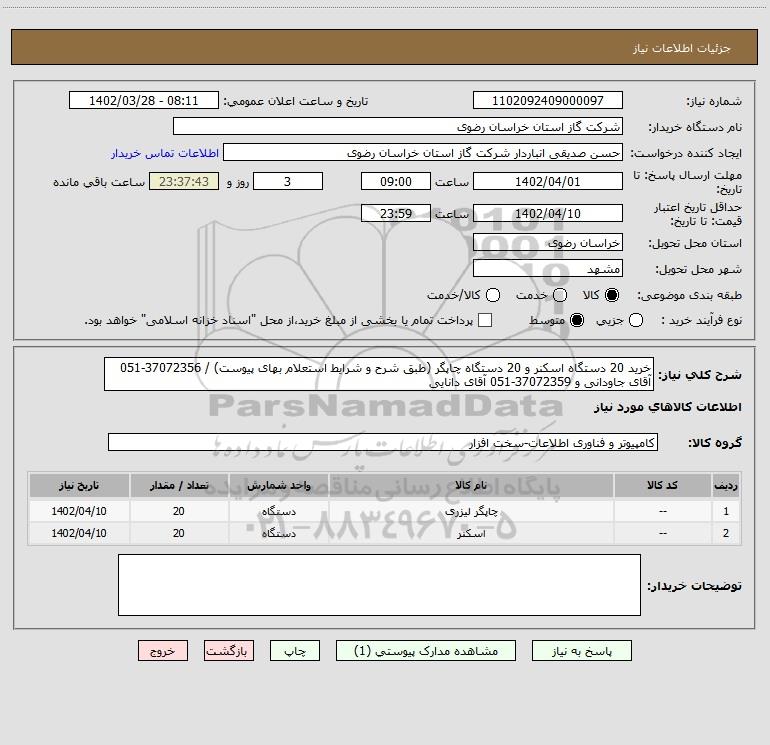Click the date 1402/04/10 in اسکنر row
Screen dimensions: 770x745
tap(79, 533)
